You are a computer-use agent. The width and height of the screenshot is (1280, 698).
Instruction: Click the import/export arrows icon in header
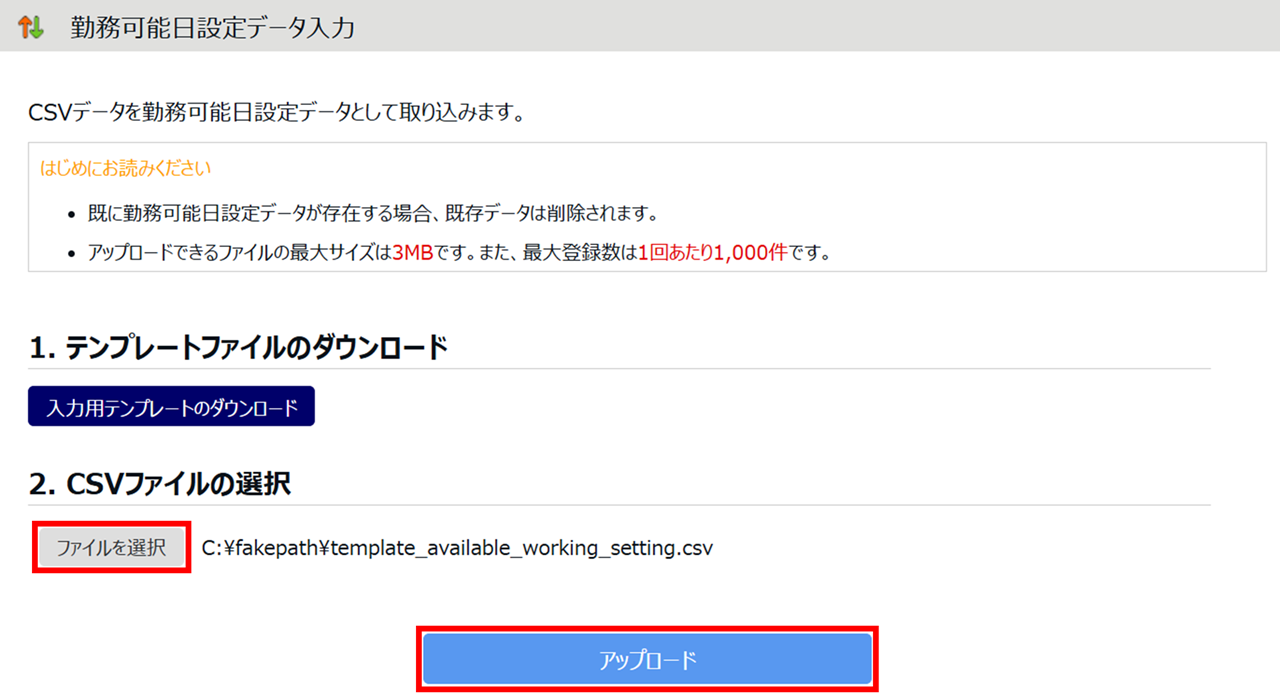pyautogui.click(x=31, y=27)
